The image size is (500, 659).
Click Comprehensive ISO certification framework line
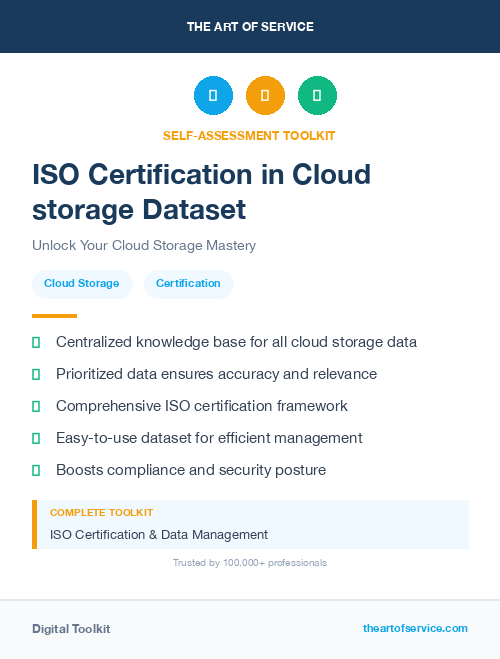pyautogui.click(x=202, y=406)
